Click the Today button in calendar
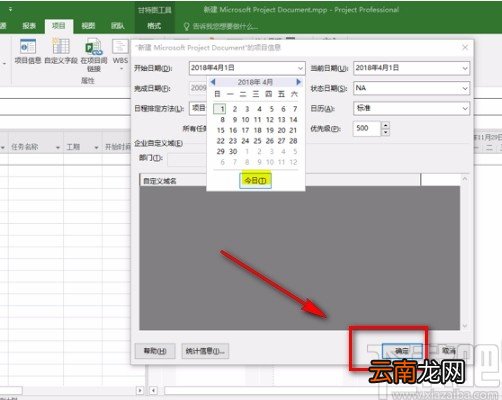 coord(255,180)
